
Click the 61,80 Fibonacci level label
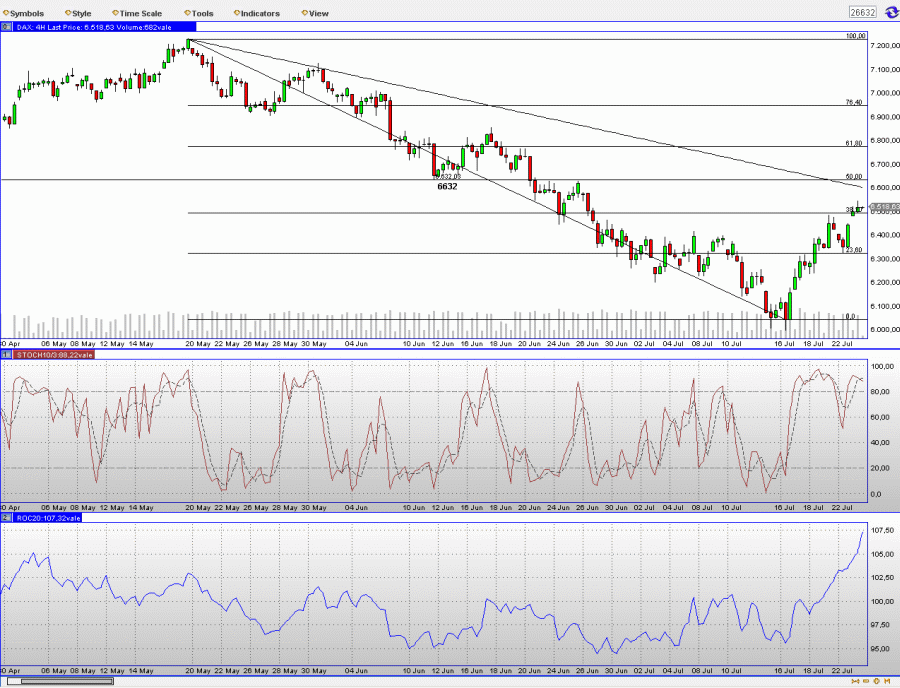(x=854, y=143)
